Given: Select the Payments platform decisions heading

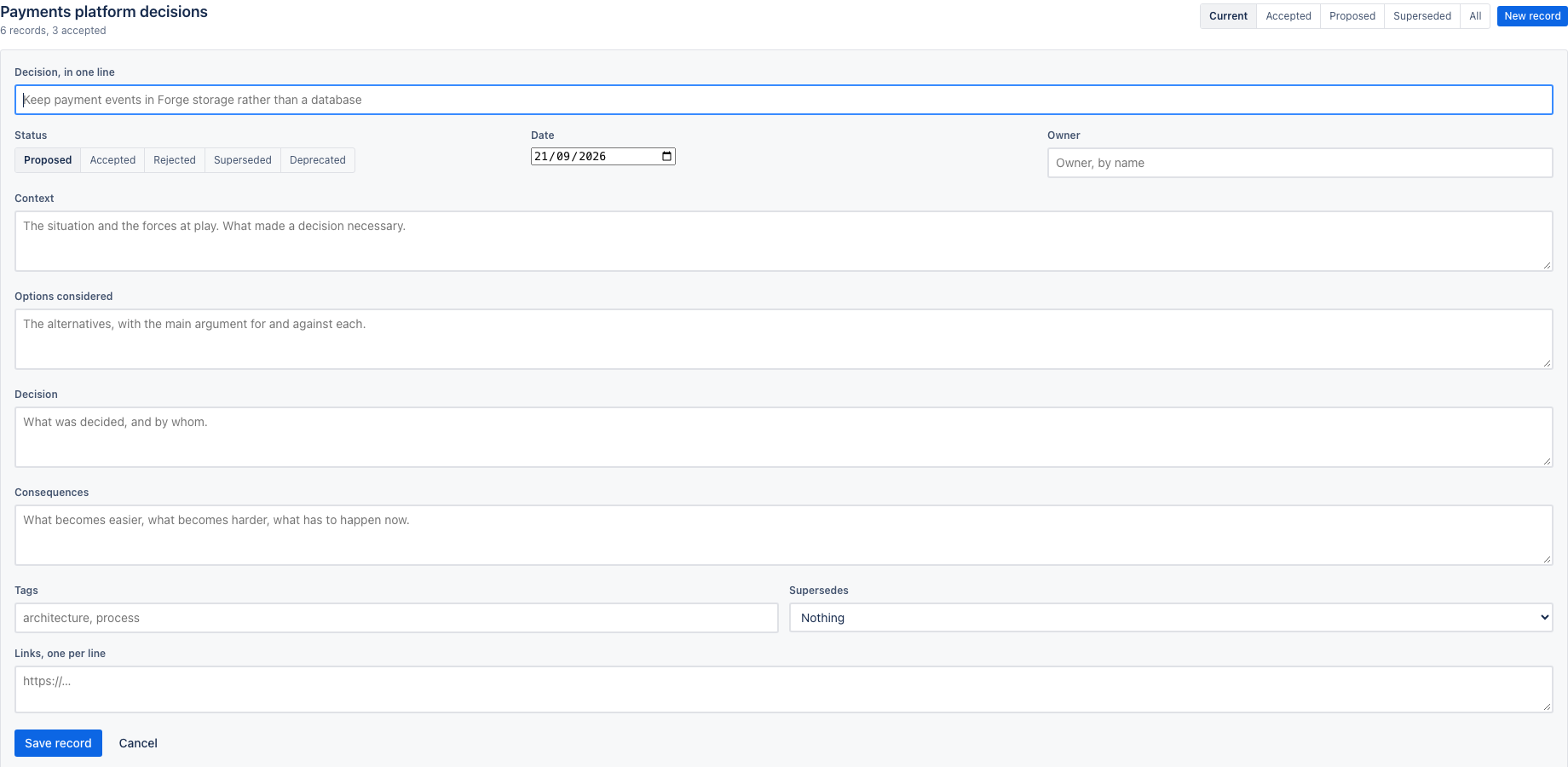Looking at the screenshot, I should [104, 12].
